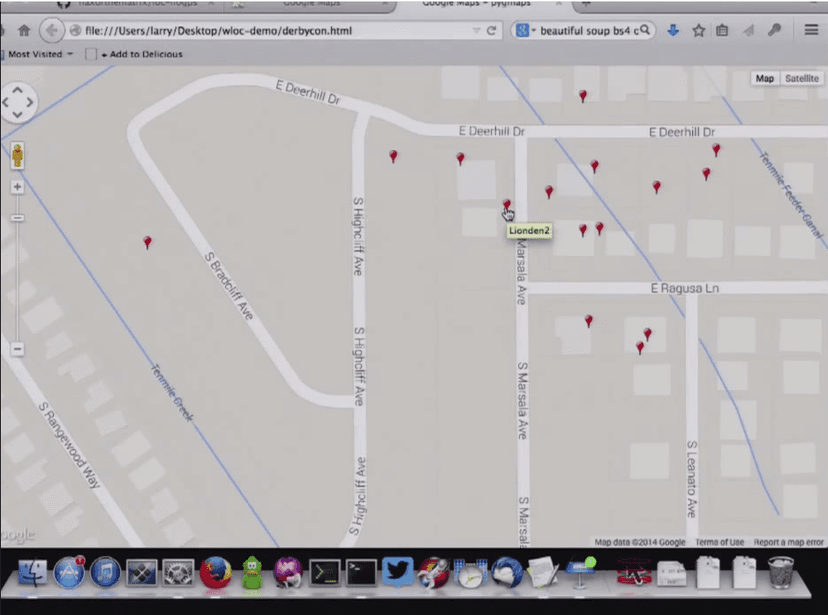Click the Report a map error link
This screenshot has width=828, height=615.
point(788,542)
